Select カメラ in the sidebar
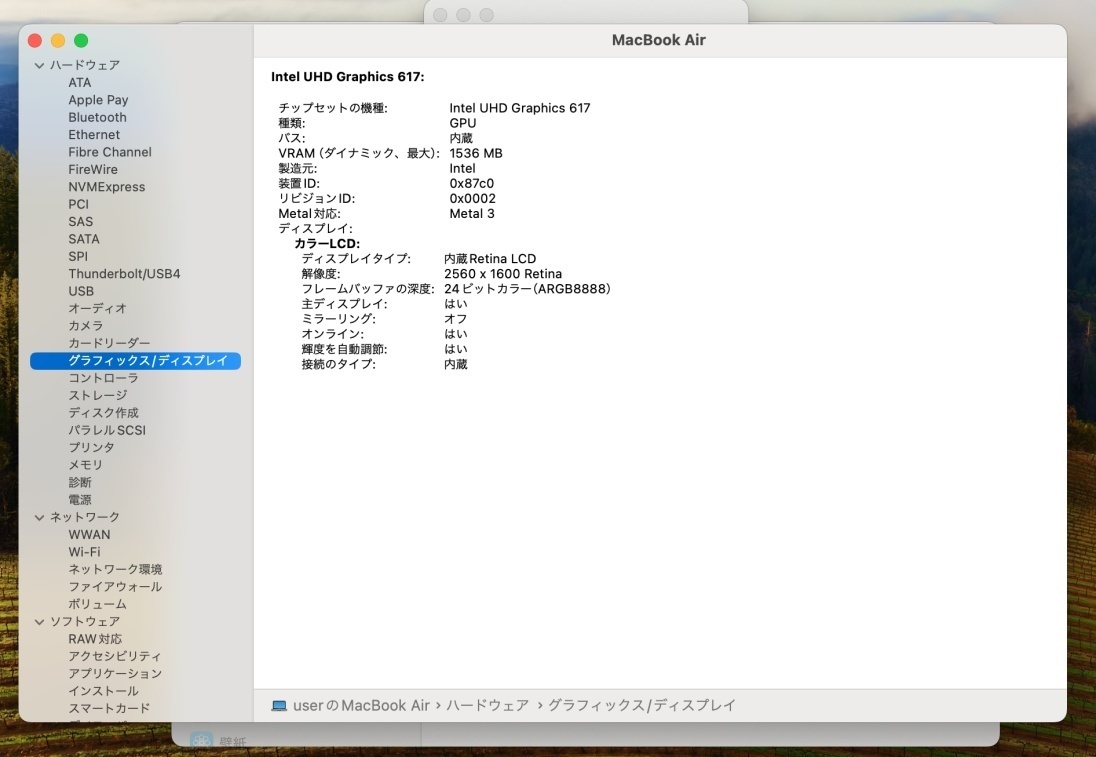 pyautogui.click(x=86, y=326)
